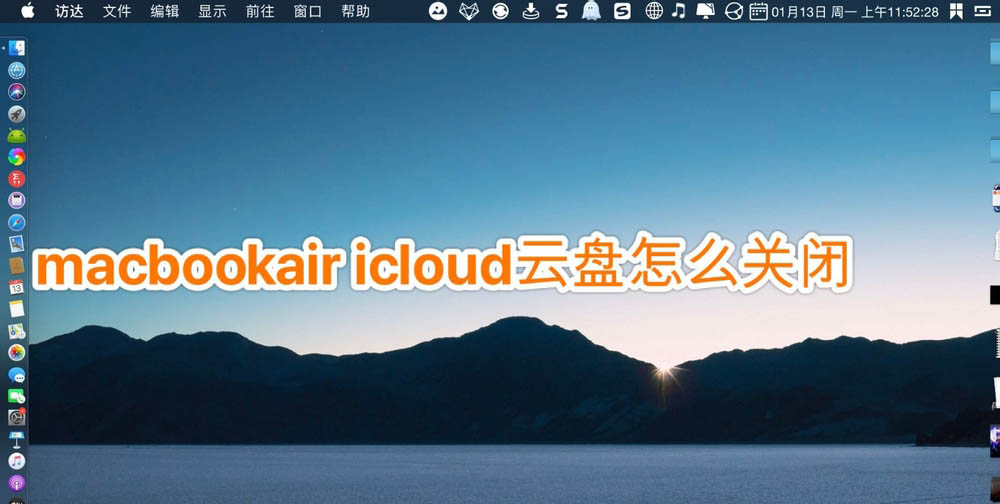Click the fox head menu bar icon

(x=469, y=11)
